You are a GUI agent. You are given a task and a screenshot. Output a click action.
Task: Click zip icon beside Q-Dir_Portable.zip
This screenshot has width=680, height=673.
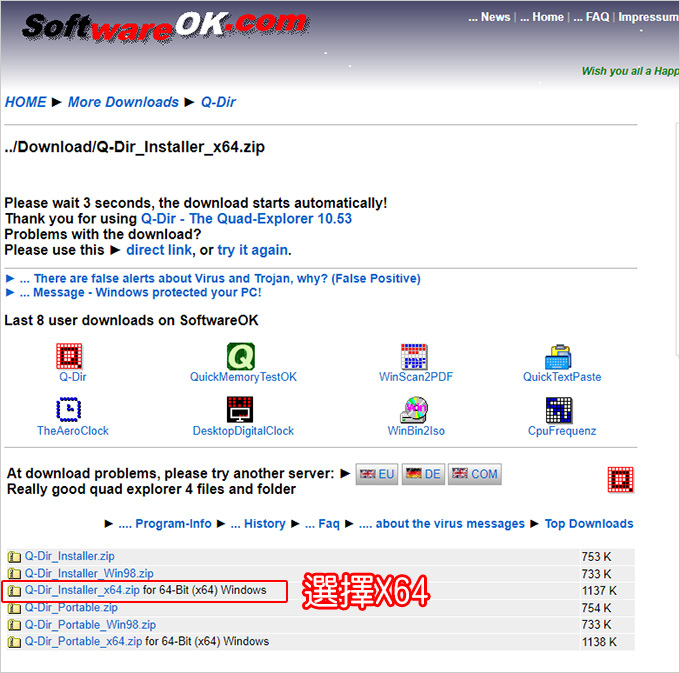coord(14,608)
